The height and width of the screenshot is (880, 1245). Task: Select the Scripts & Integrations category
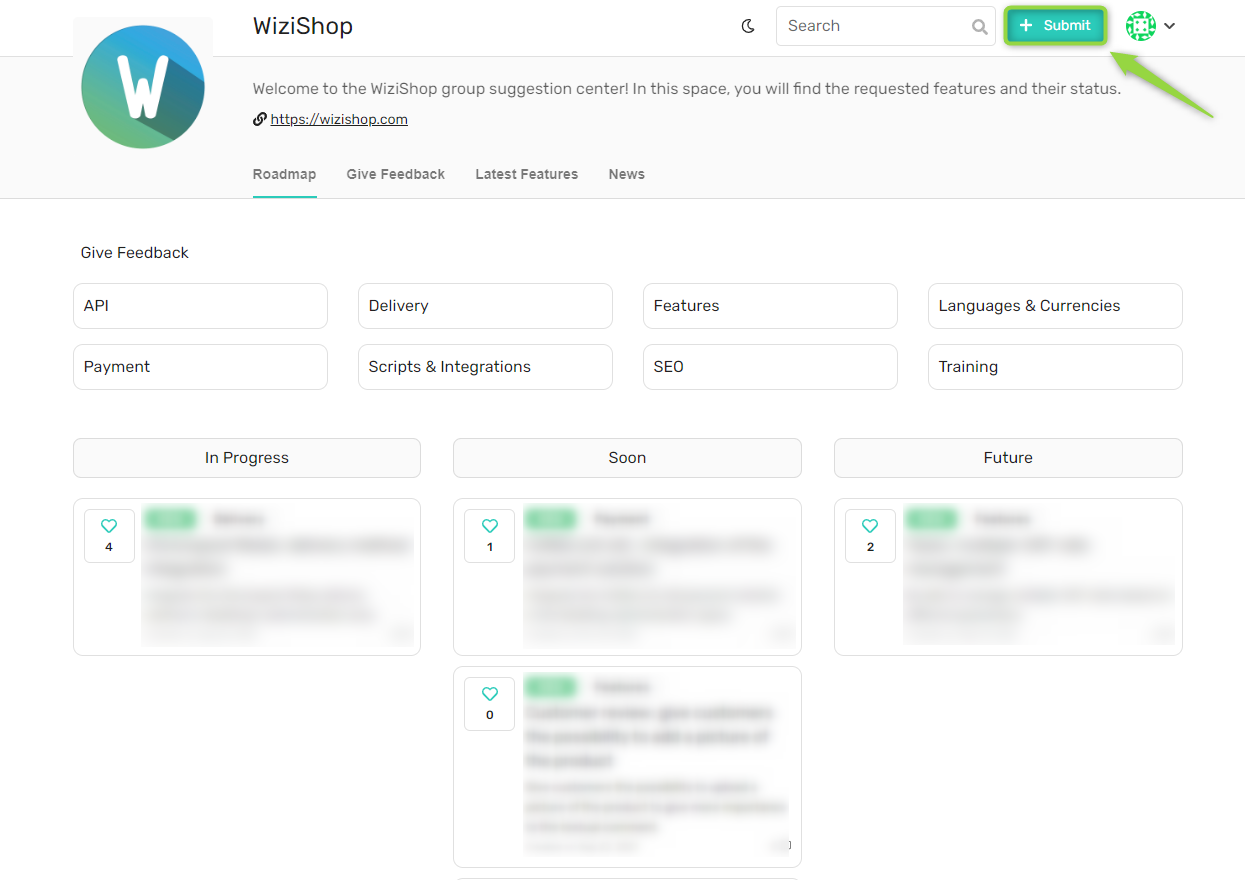point(485,367)
